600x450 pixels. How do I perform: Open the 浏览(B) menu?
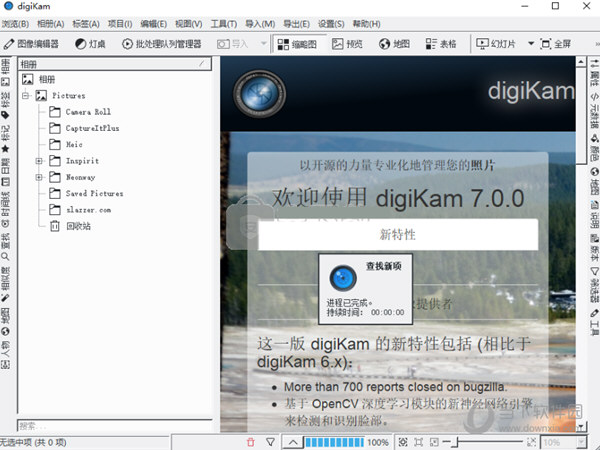pyautogui.click(x=15, y=24)
